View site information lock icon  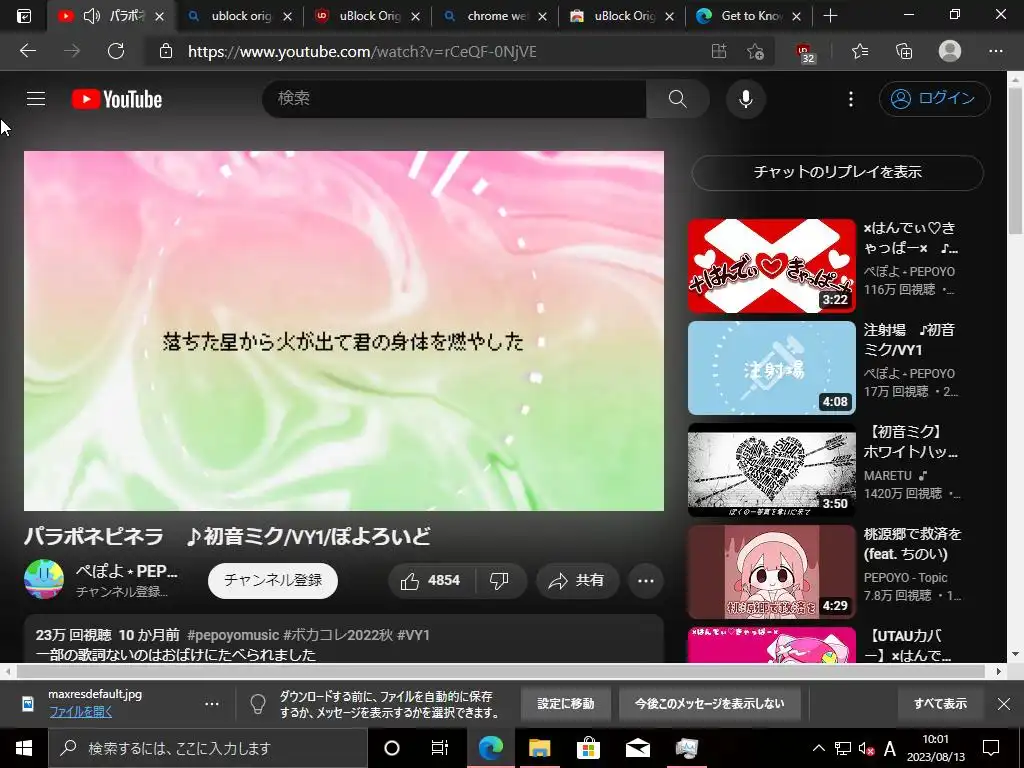point(166,51)
